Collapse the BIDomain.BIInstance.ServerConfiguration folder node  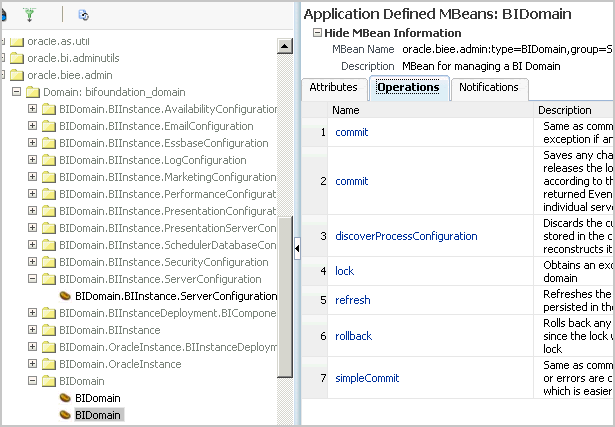[x=33, y=279]
